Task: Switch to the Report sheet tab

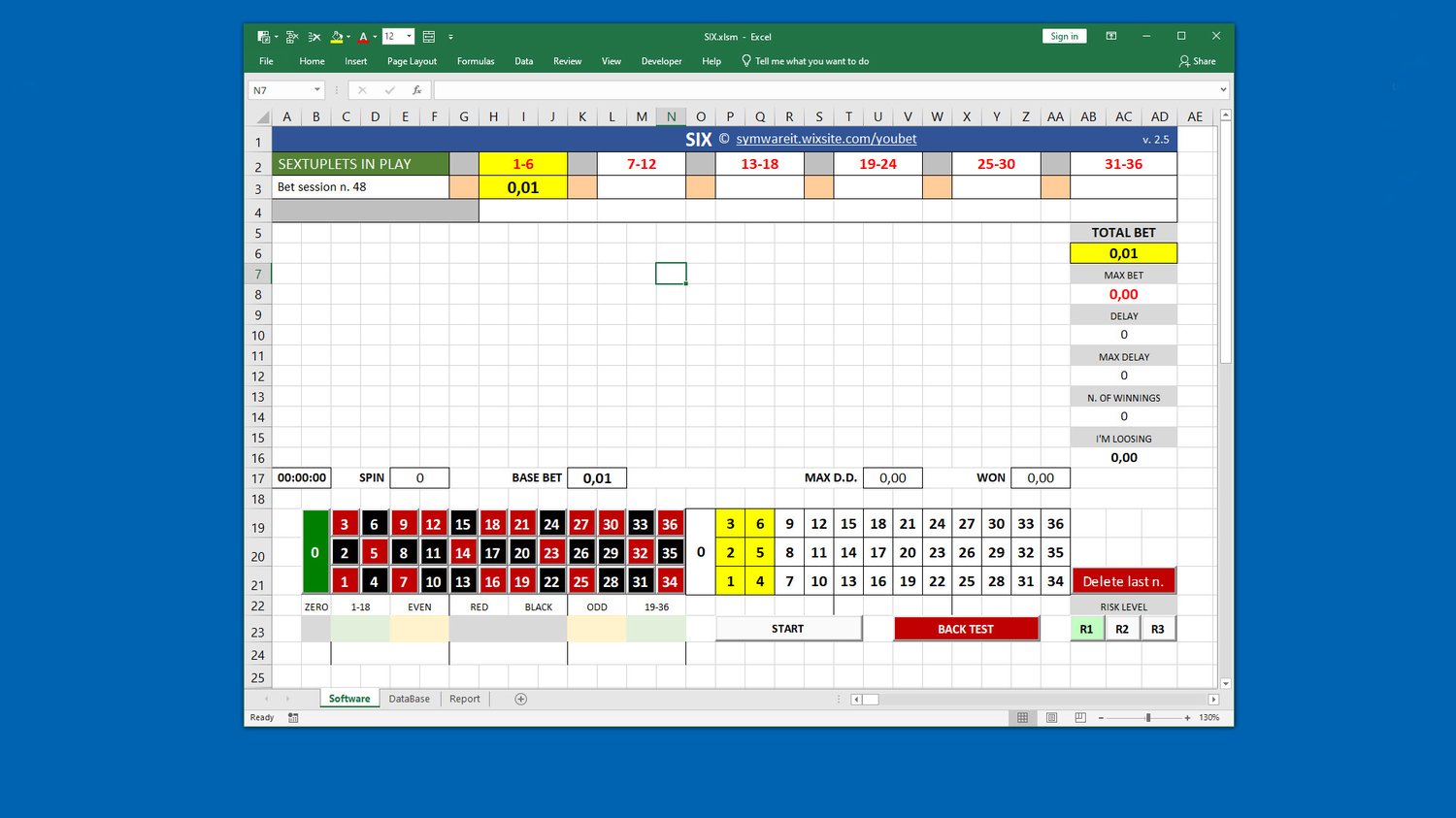Action: (464, 699)
